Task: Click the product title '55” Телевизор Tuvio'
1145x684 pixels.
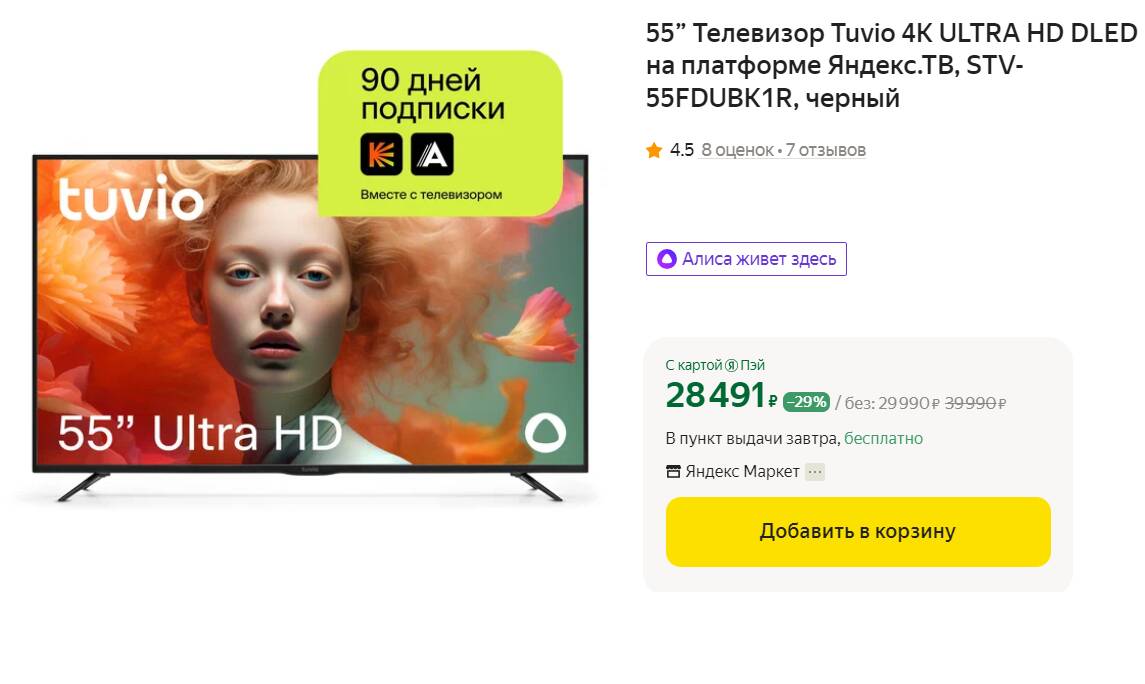Action: (892, 66)
